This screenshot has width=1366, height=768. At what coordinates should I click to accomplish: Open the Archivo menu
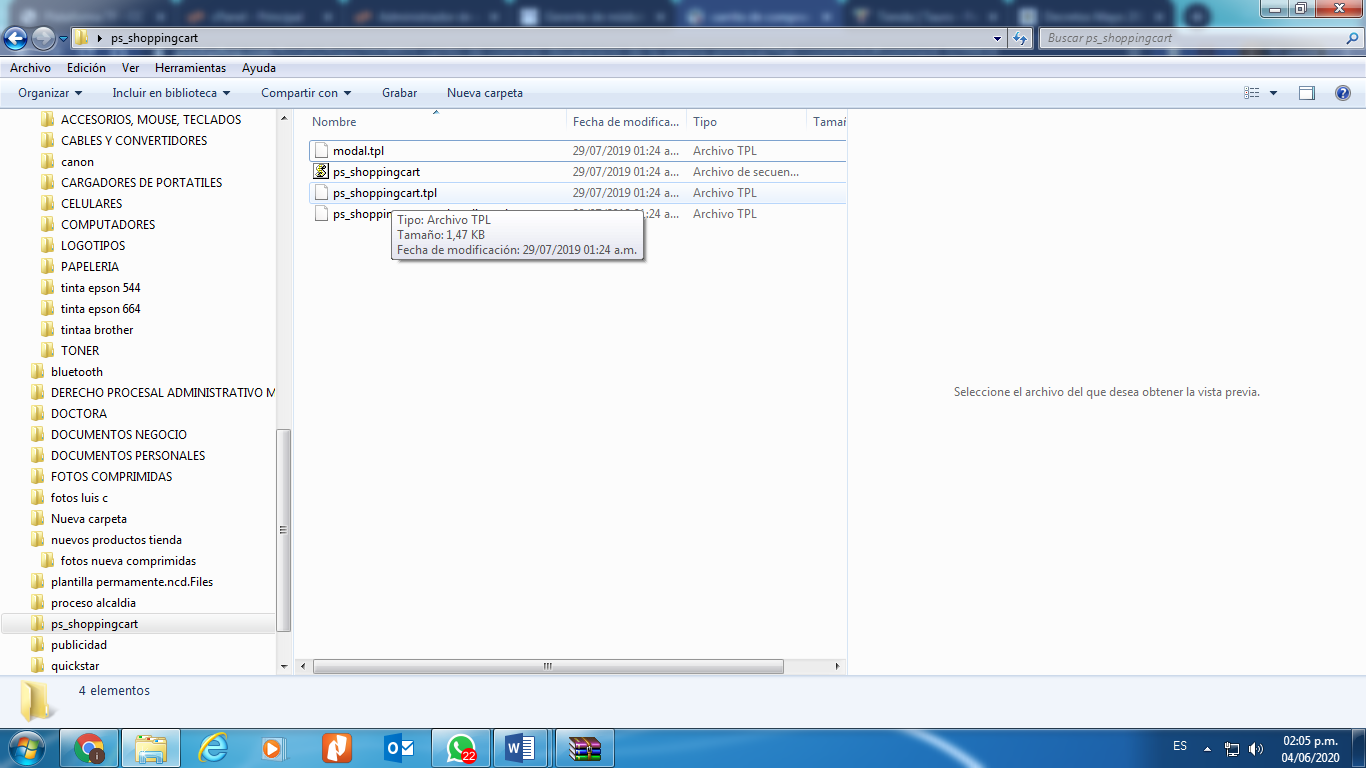tap(30, 68)
